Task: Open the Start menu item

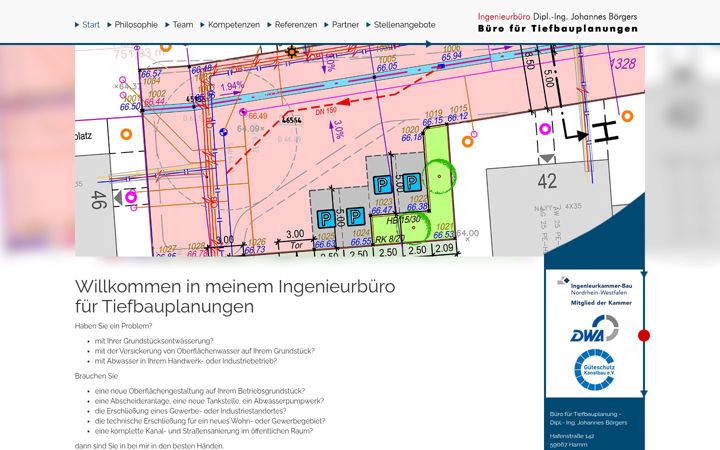Action: (90, 25)
